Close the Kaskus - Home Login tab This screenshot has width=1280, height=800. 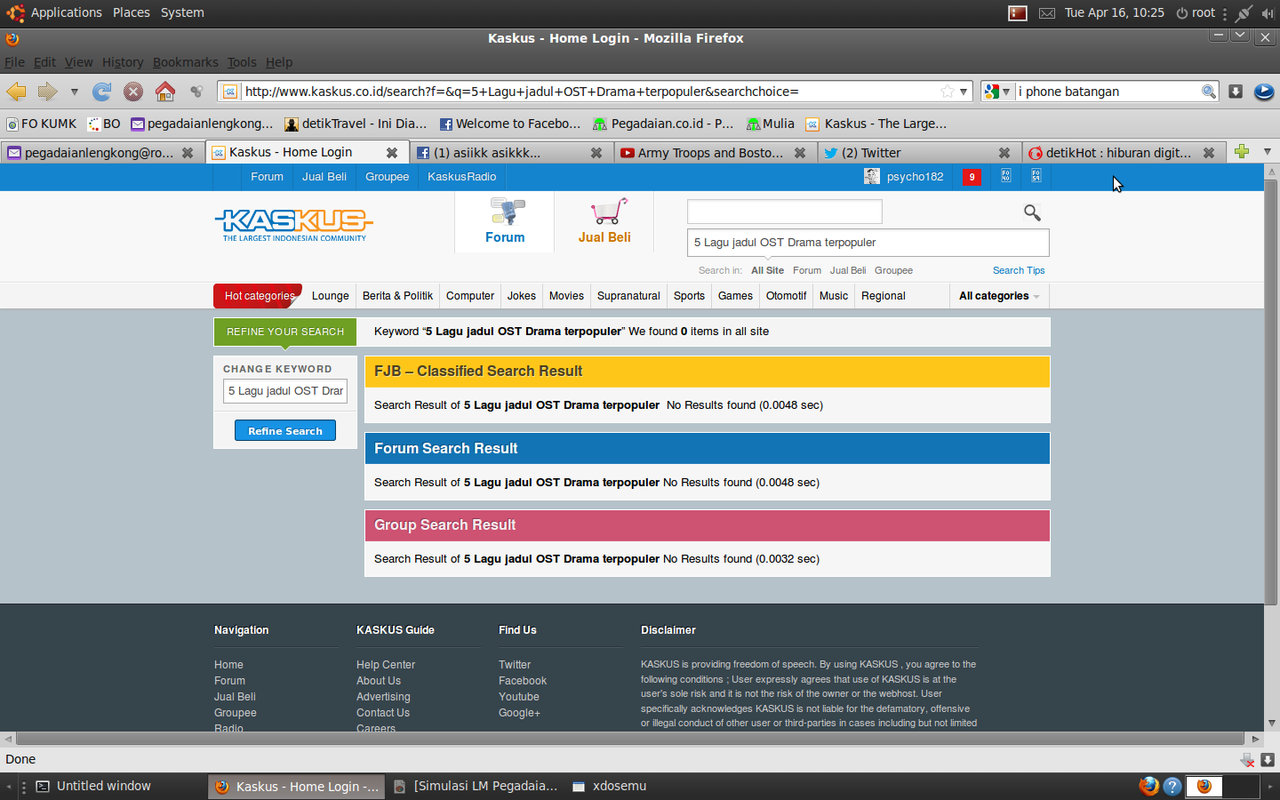(392, 153)
